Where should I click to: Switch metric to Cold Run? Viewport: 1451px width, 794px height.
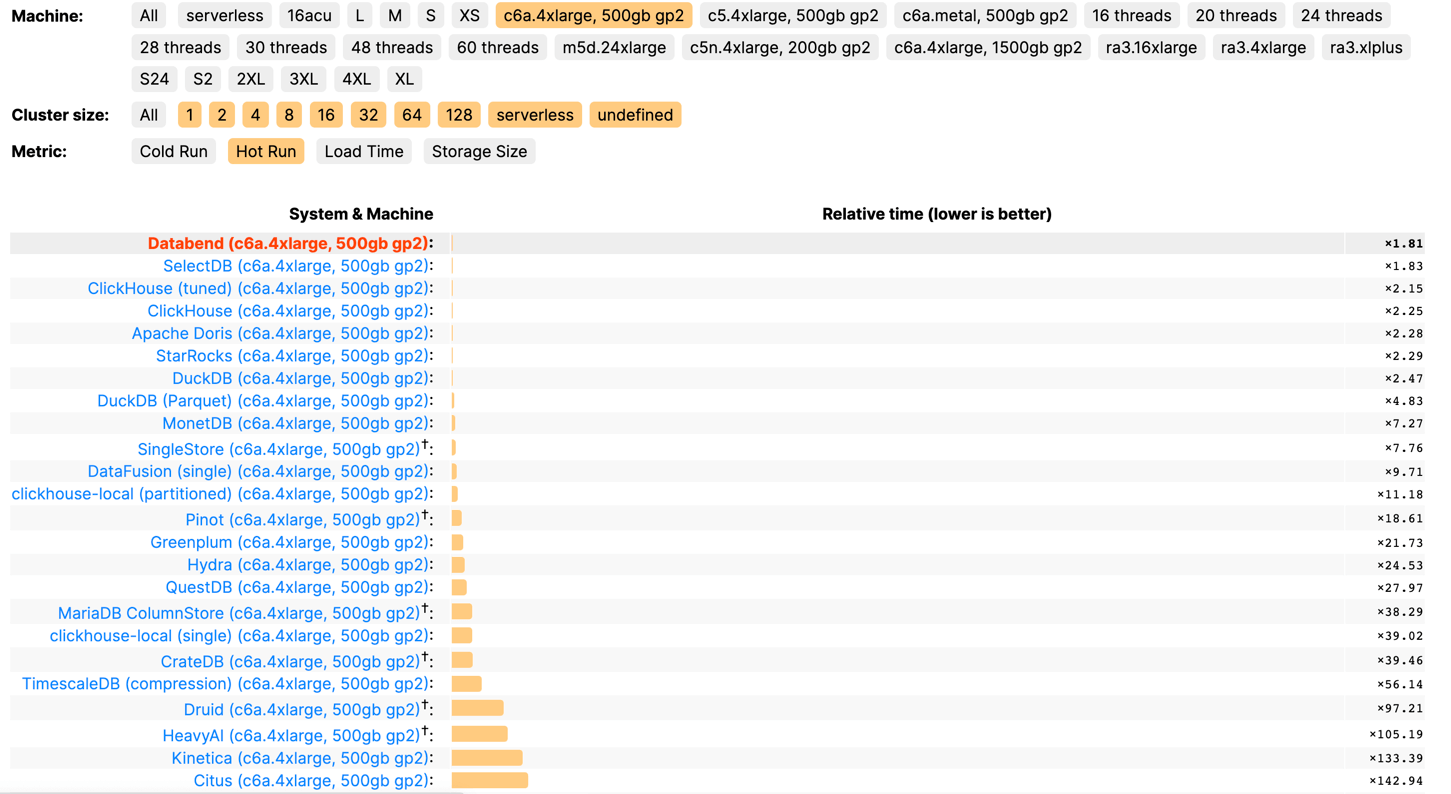click(174, 151)
